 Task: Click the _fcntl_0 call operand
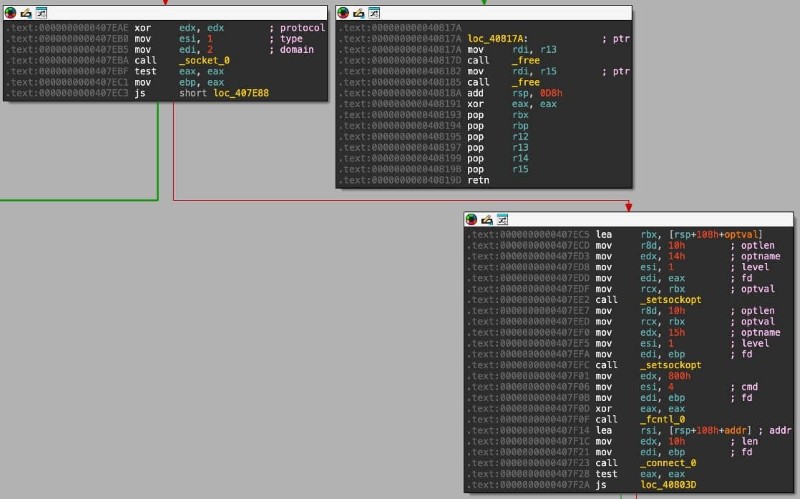pyautogui.click(x=663, y=419)
